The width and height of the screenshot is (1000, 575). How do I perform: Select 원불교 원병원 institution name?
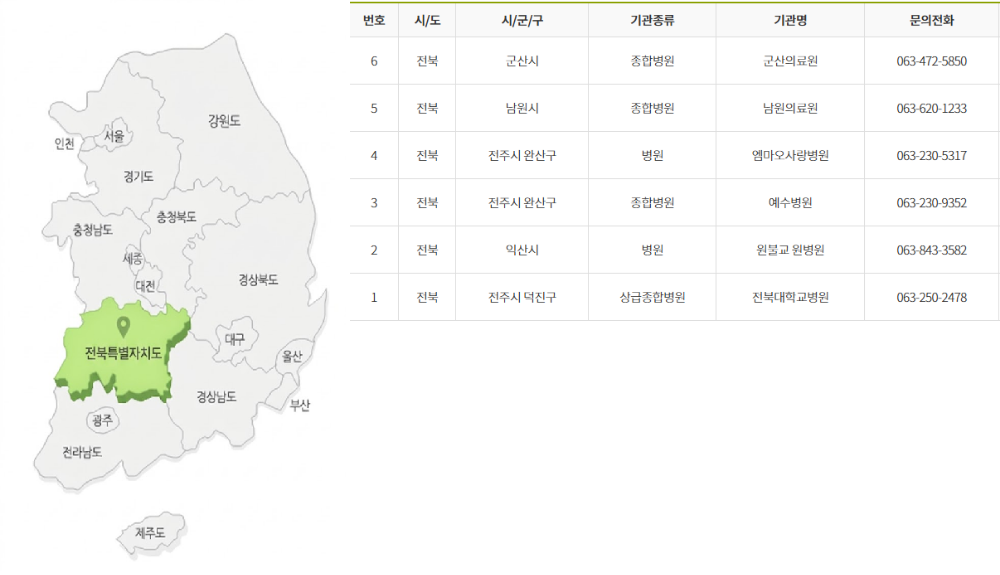click(x=790, y=250)
